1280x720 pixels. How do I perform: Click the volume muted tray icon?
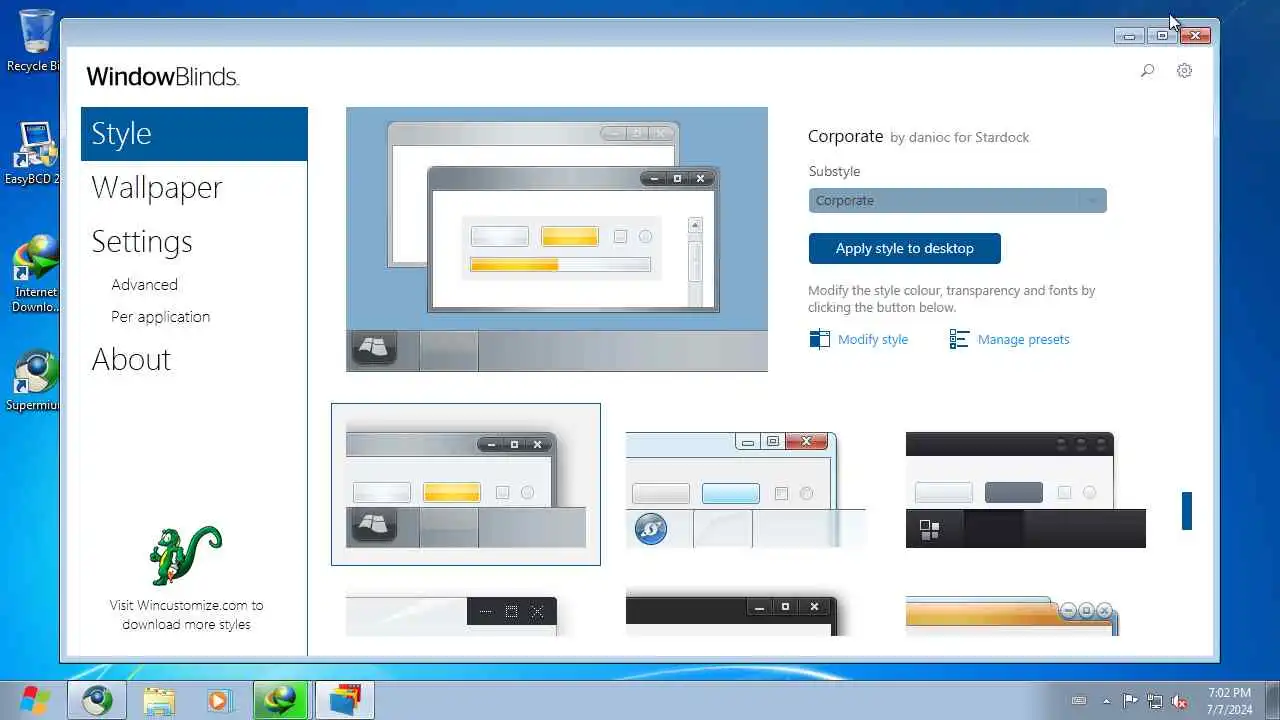coord(1180,701)
